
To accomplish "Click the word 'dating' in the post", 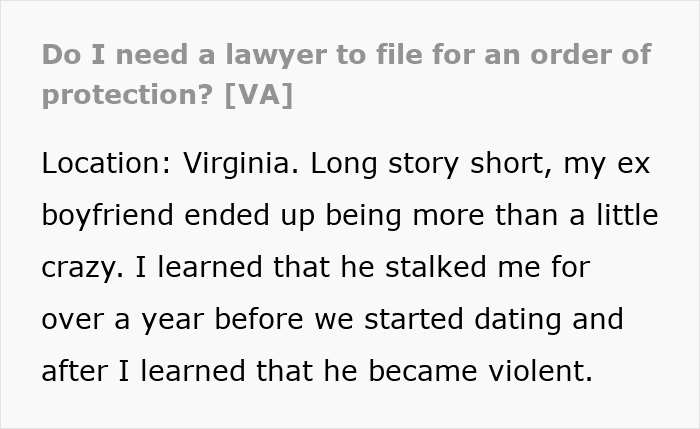I will (517, 320).
